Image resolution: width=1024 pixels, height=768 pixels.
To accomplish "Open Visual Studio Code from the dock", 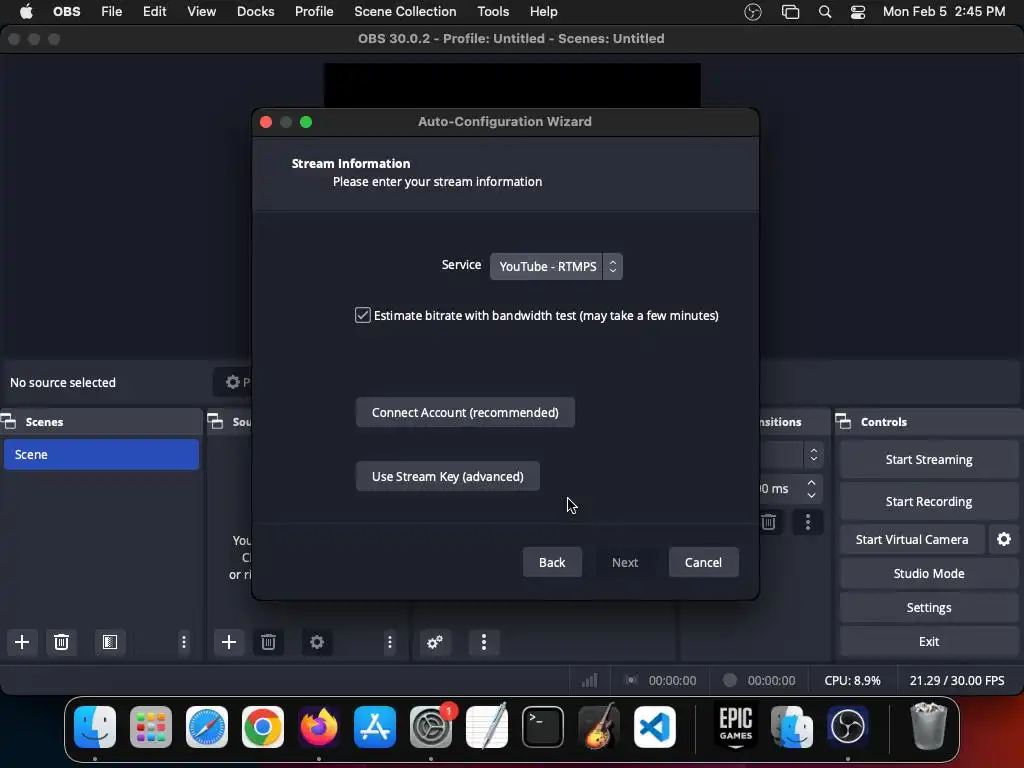I will [655, 727].
